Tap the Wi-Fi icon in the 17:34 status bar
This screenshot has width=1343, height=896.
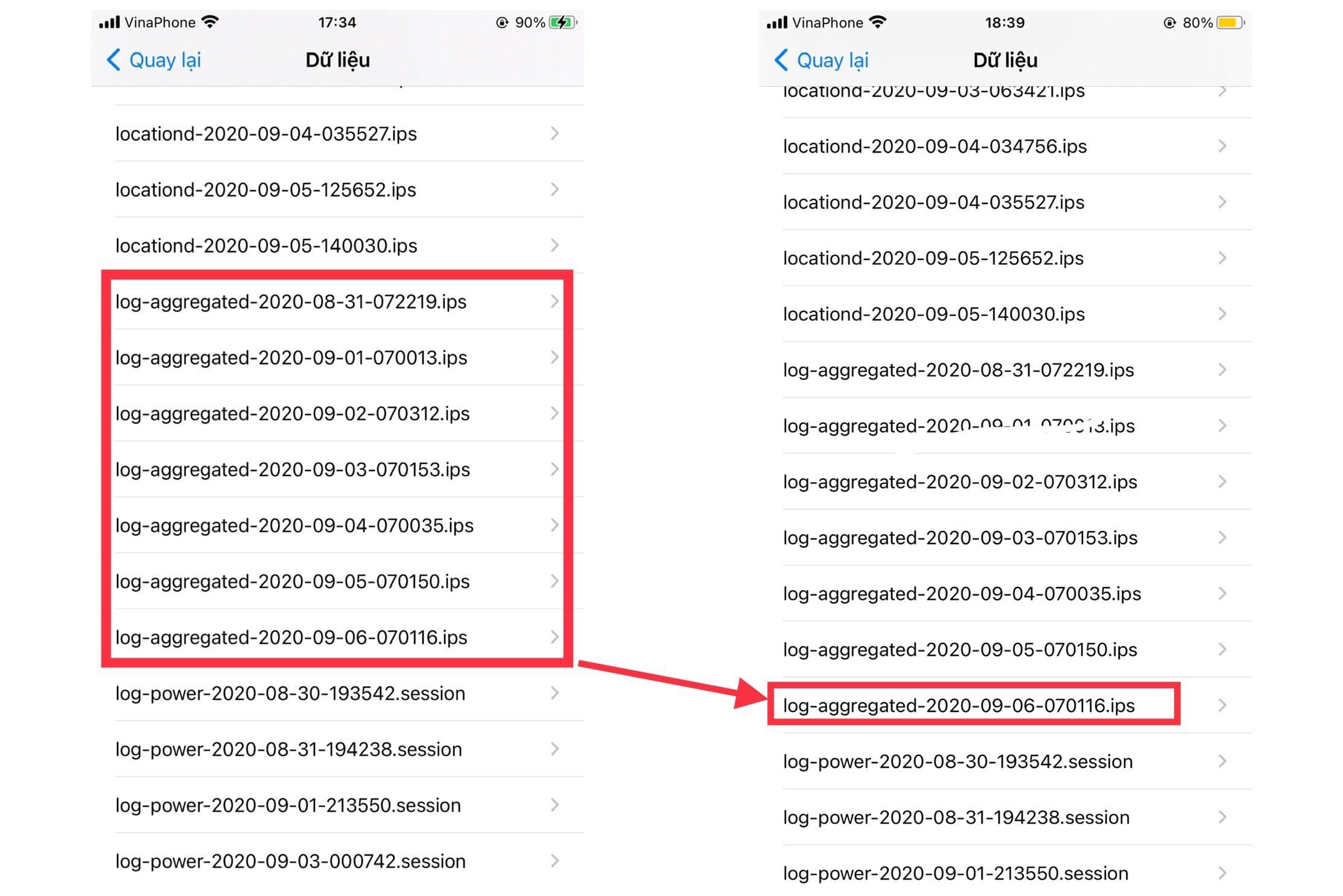[210, 22]
